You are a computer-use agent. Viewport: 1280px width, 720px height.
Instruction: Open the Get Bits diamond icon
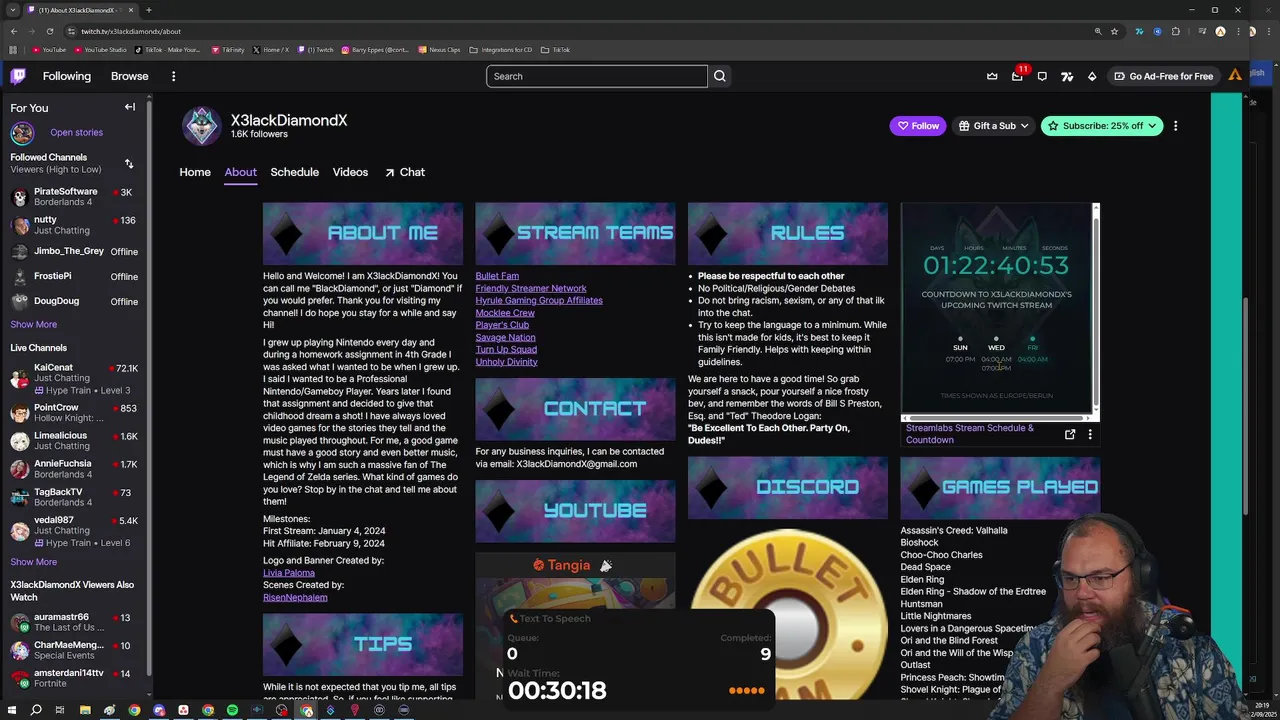point(1092,76)
